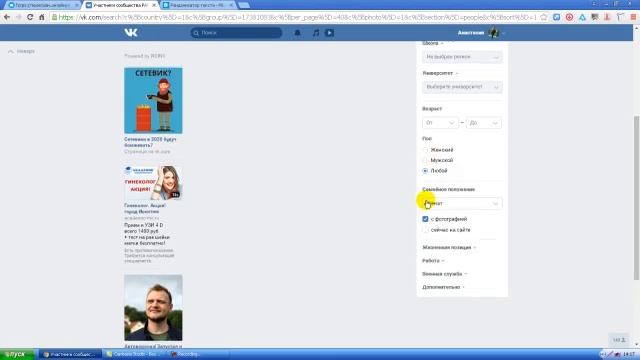Open the account menu next to Анастасия
The width and height of the screenshot is (640, 360).
pyautogui.click(x=503, y=33)
